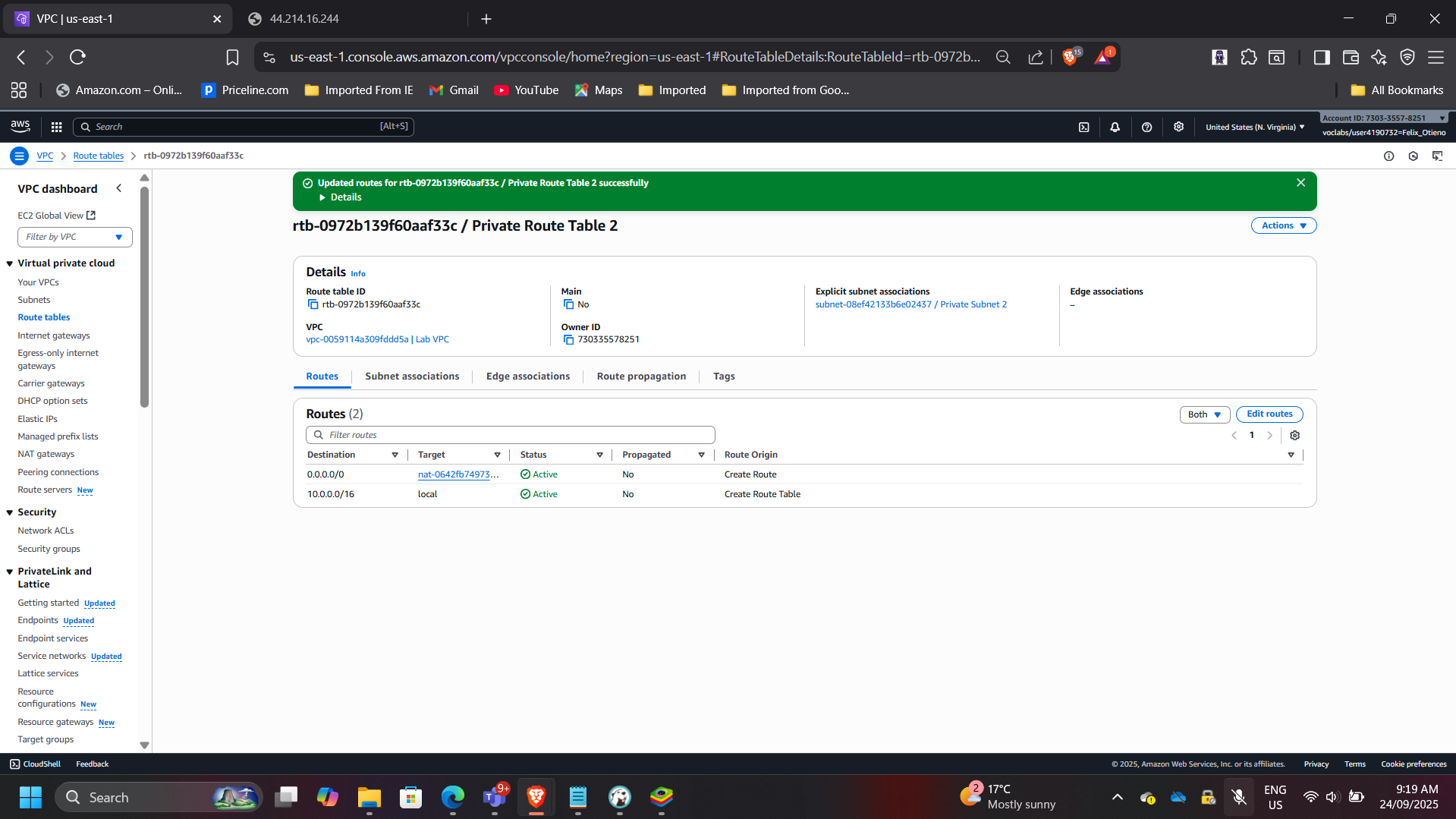Open routes table preferences gear
This screenshot has width=1456, height=819.
click(x=1294, y=435)
